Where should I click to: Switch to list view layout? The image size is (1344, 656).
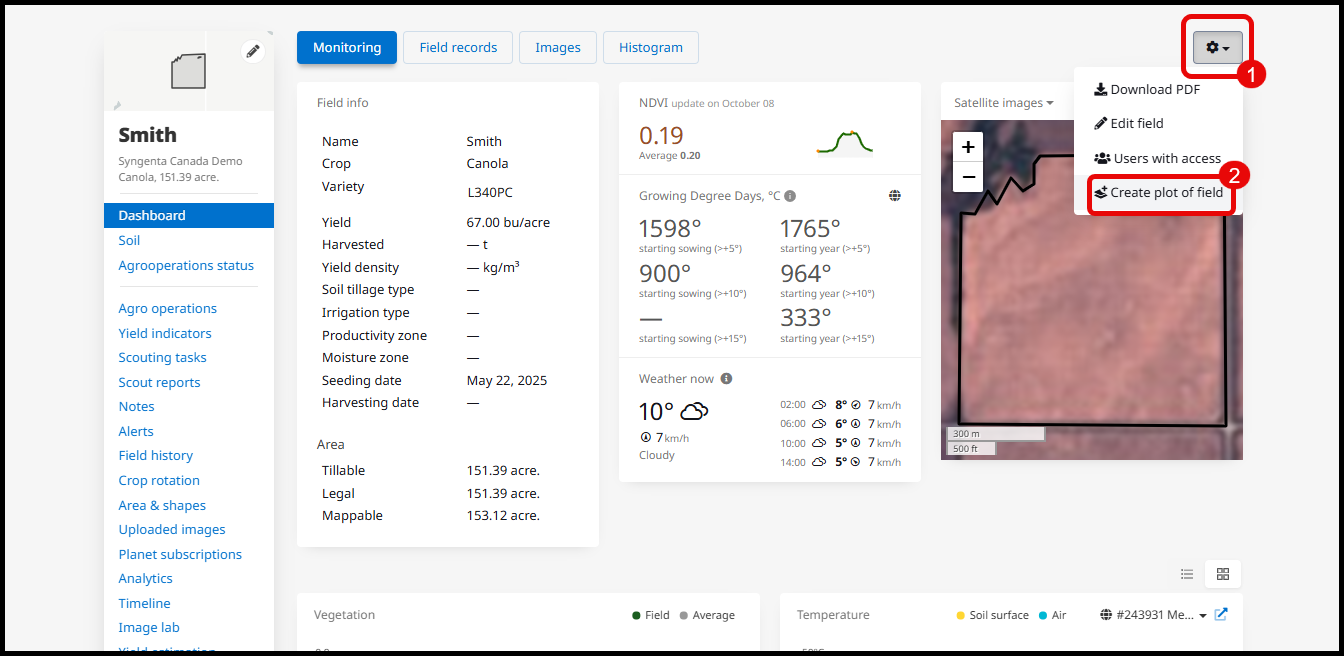(1187, 574)
